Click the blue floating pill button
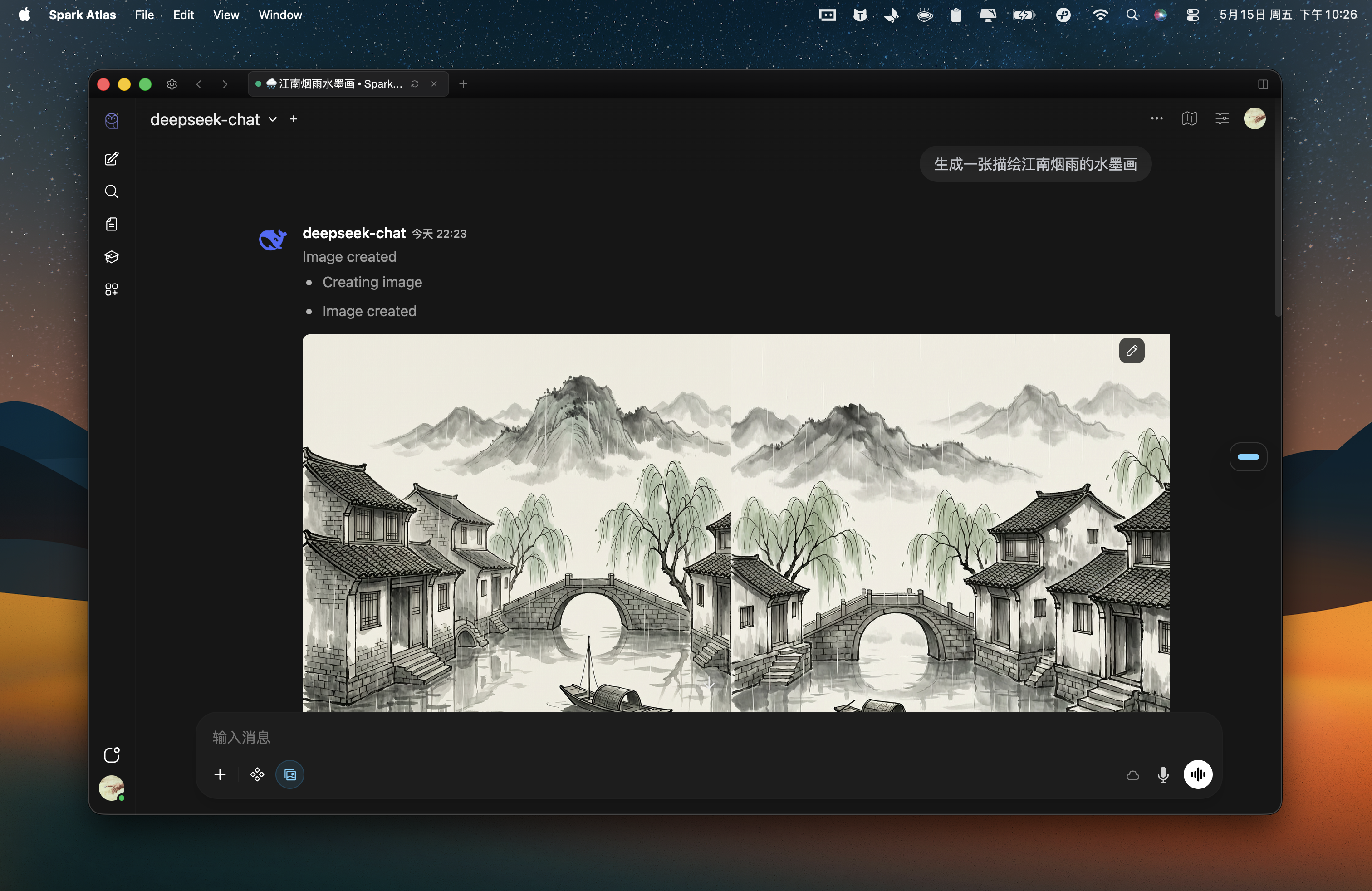The height and width of the screenshot is (891, 1372). pyautogui.click(x=1248, y=456)
